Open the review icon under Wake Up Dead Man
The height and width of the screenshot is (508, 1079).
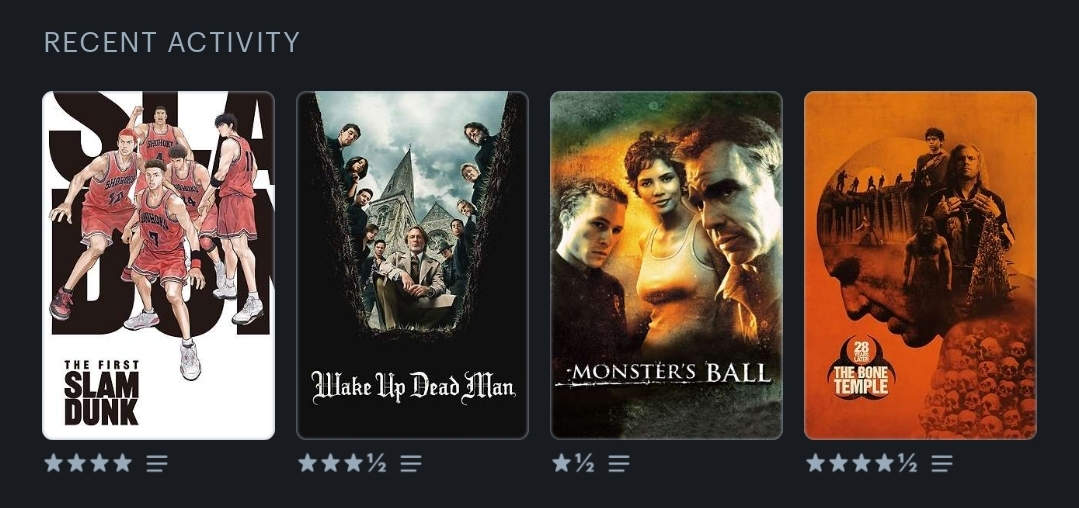[x=411, y=463]
